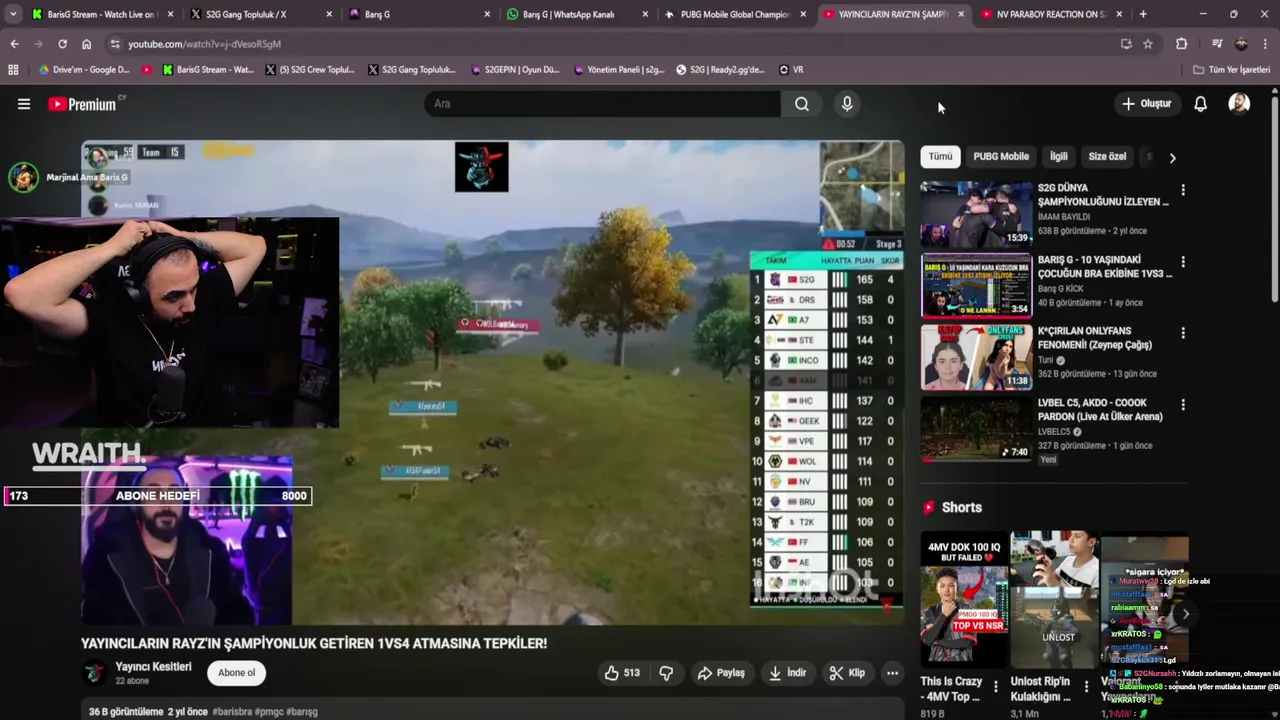
Task: Click the address bar URL
Action: pos(204,44)
